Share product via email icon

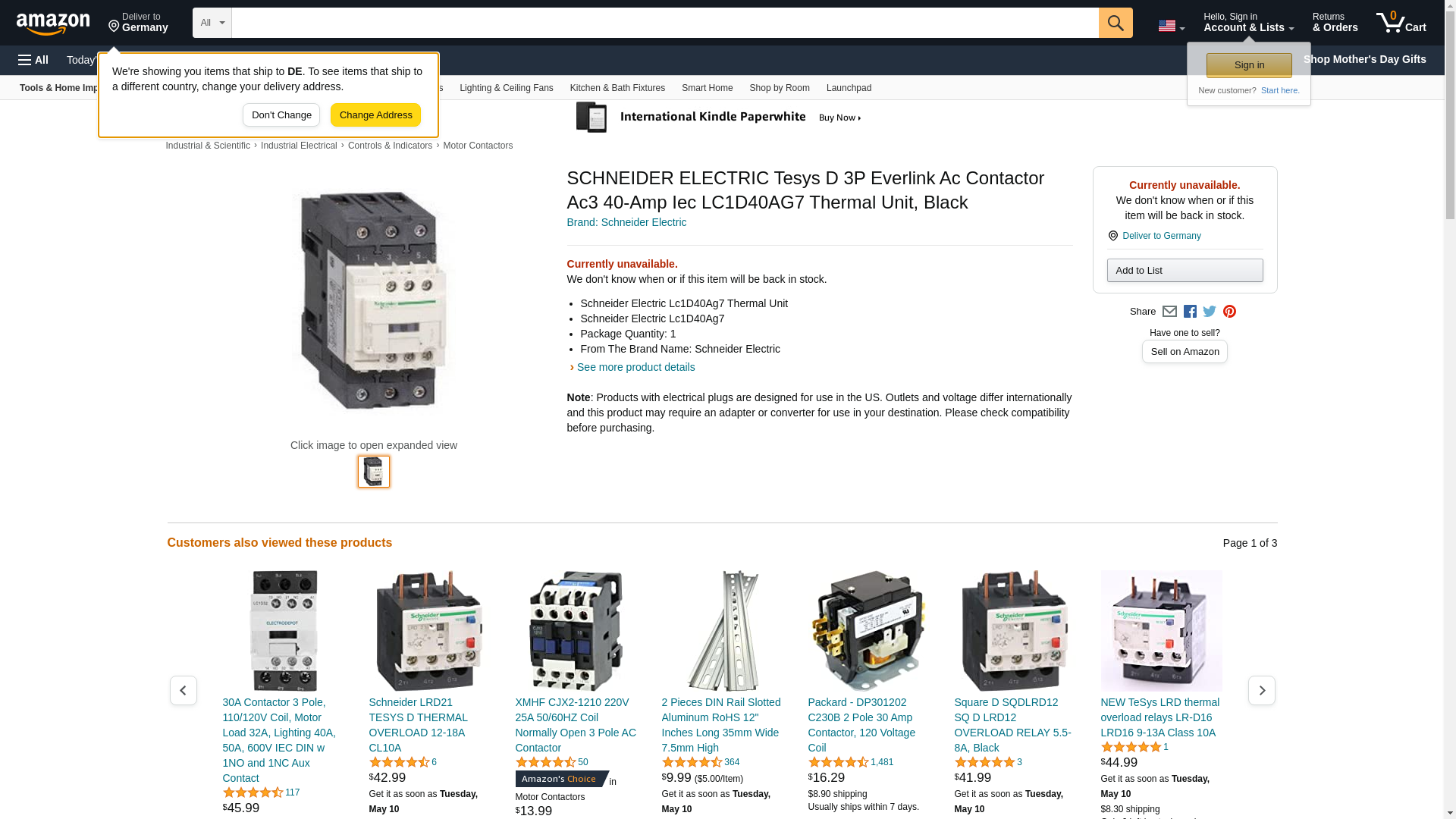tap(1169, 312)
